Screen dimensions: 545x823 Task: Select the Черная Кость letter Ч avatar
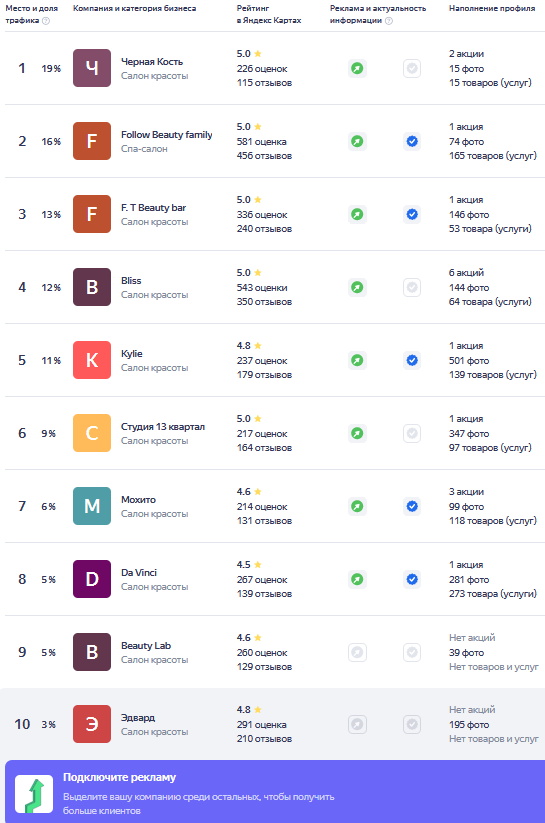click(x=92, y=68)
